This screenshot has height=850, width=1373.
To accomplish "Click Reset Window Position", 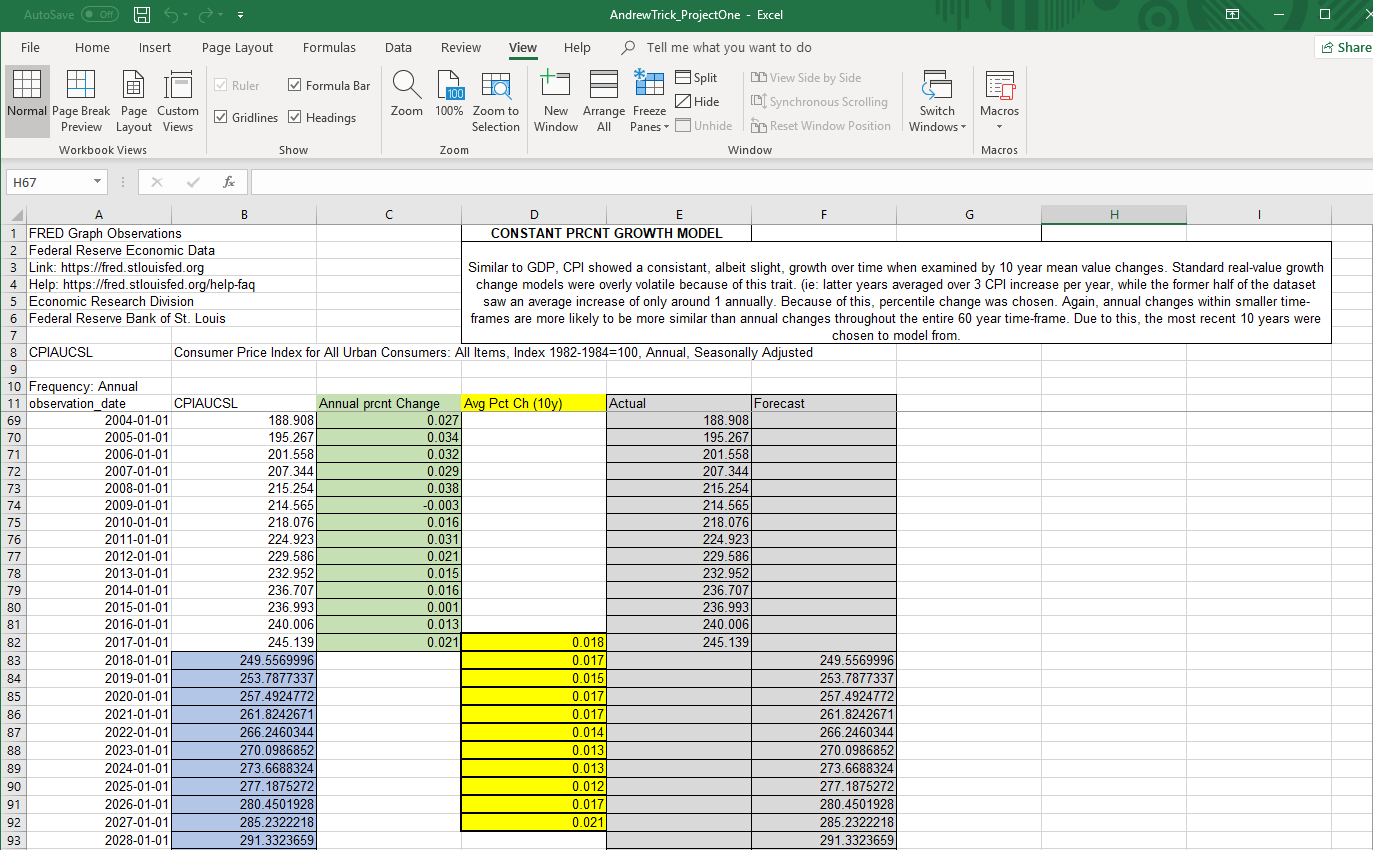I will [820, 126].
